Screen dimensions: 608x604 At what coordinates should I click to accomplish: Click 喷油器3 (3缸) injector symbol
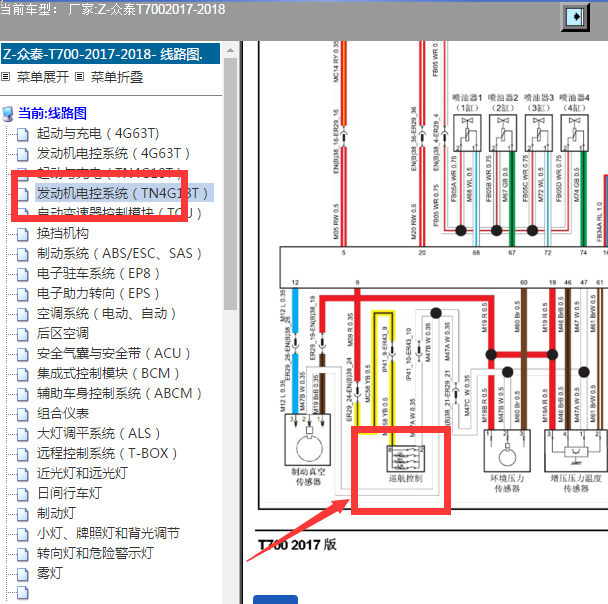539,133
